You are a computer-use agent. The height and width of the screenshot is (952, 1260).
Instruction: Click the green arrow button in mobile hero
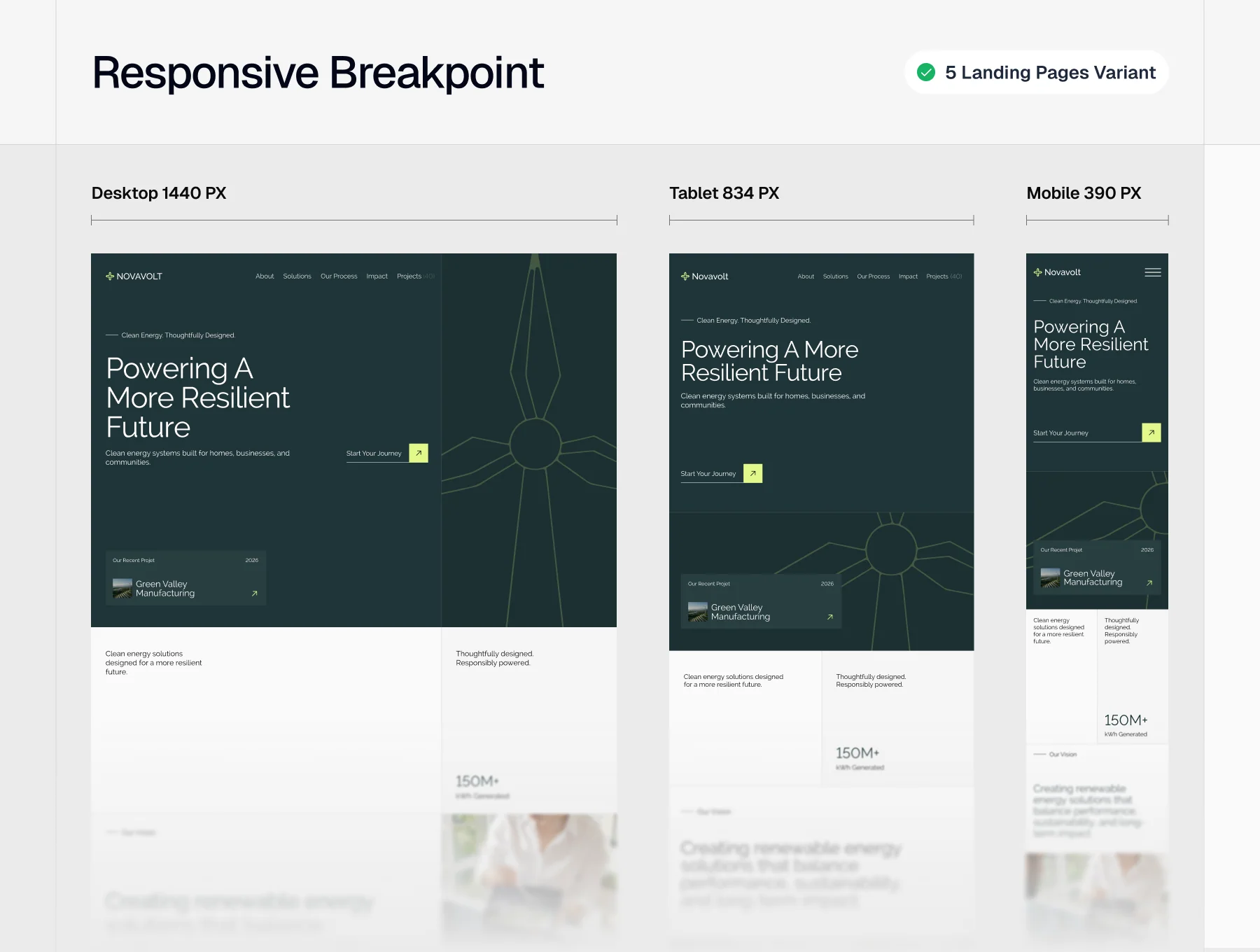coord(1151,433)
